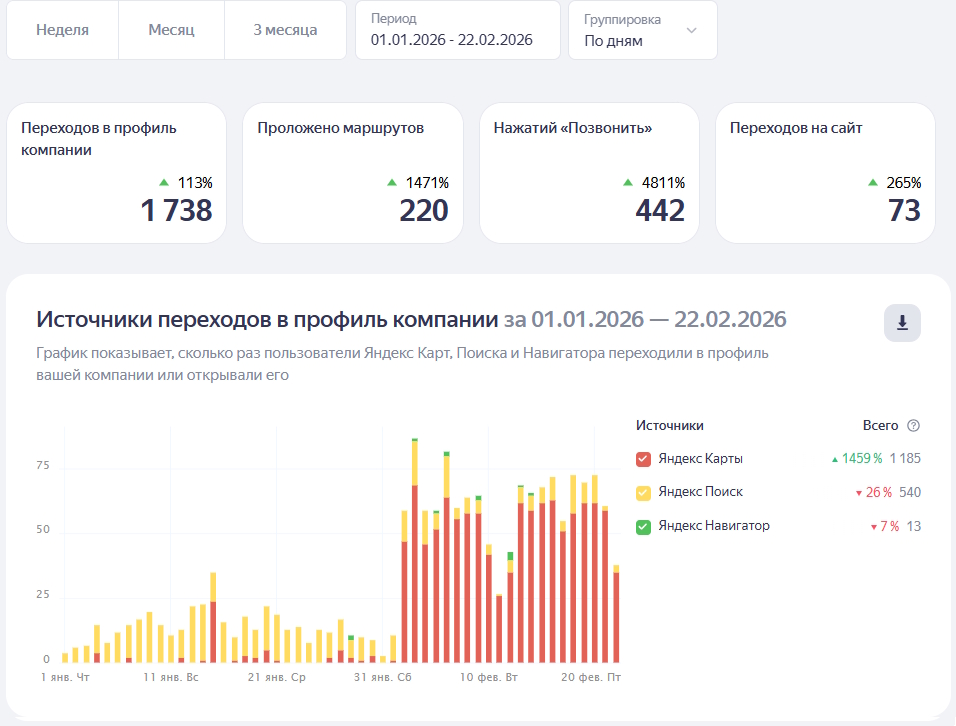This screenshot has height=726, width=956.
Task: Click the 1 янв. Чт axis label
Action: coord(65,677)
